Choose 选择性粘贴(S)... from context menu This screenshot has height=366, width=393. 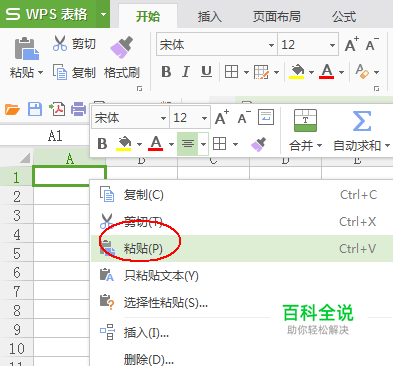(x=242, y=302)
